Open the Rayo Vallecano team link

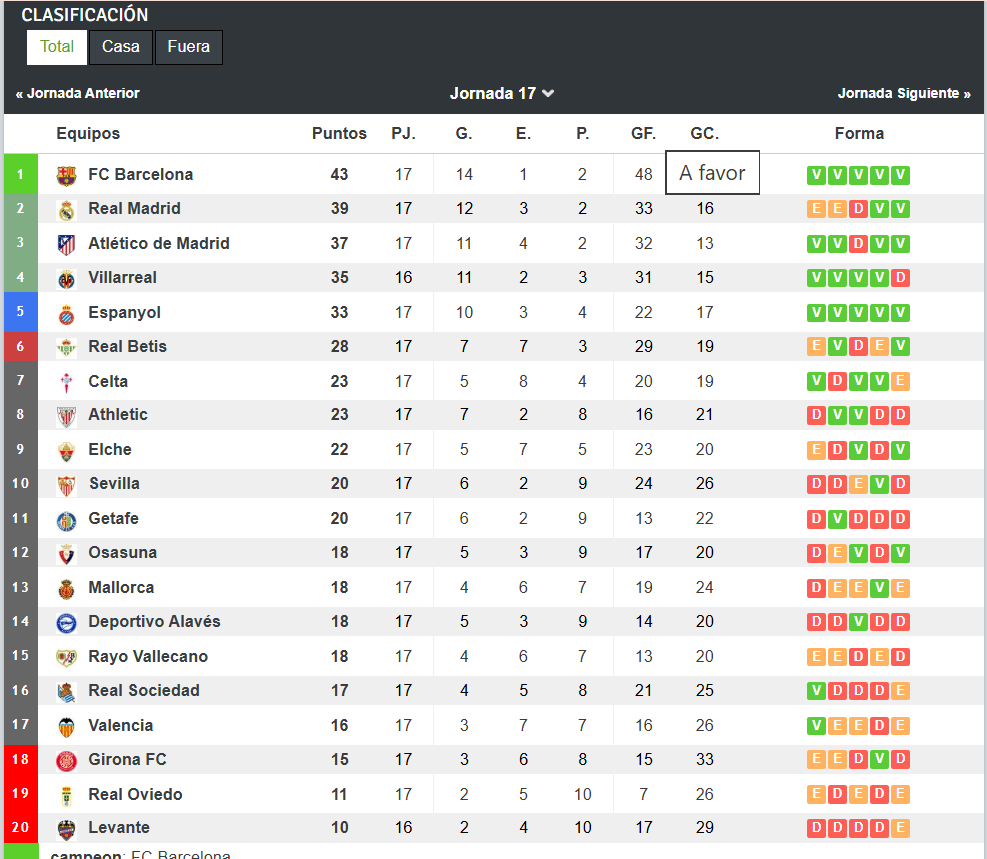coord(148,656)
